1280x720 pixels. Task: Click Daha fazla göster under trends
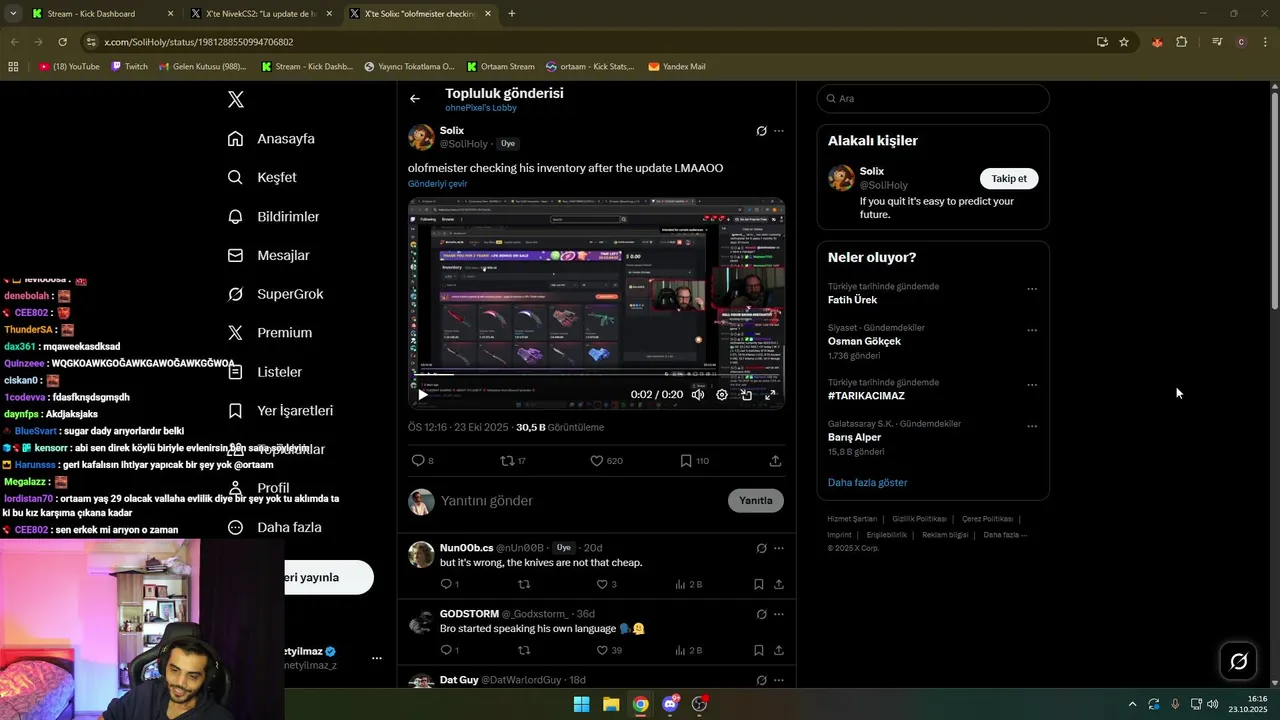pyautogui.click(x=867, y=483)
